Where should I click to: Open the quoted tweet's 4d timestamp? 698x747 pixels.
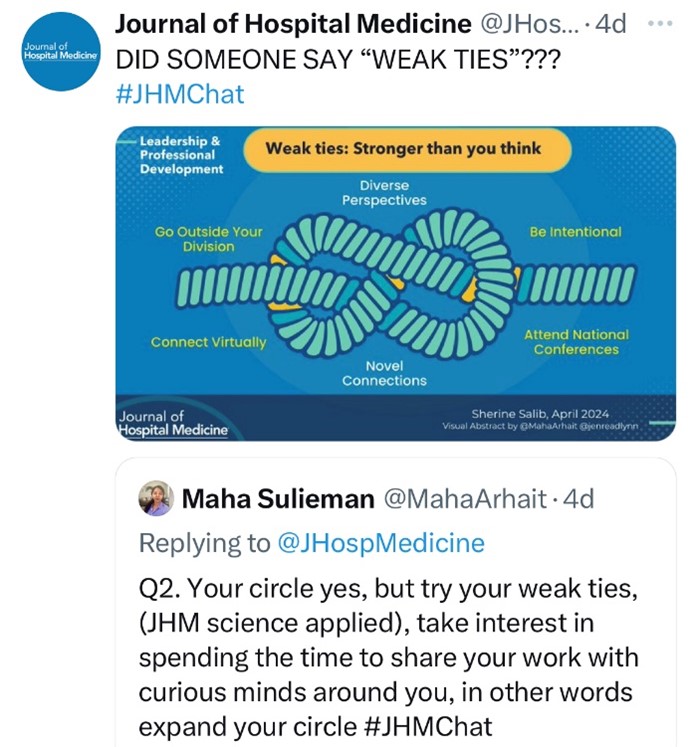(x=581, y=498)
